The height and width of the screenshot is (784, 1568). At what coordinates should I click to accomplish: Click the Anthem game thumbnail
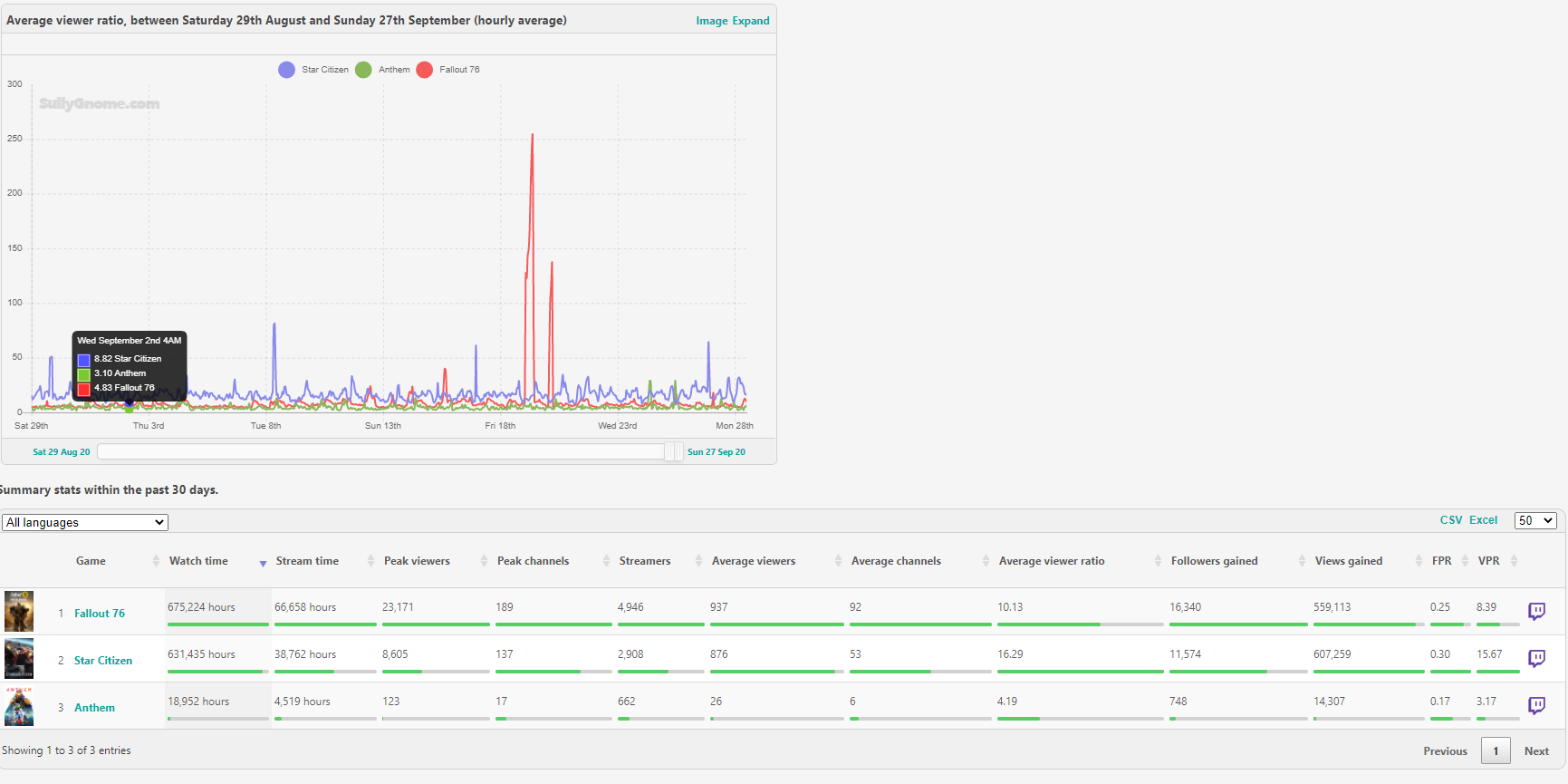(19, 706)
